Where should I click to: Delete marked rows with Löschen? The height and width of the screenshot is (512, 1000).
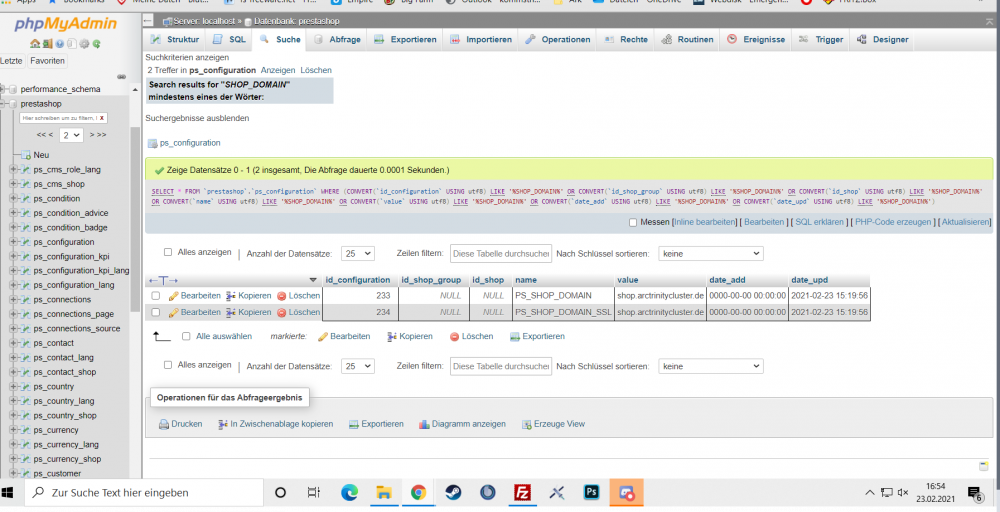471,337
